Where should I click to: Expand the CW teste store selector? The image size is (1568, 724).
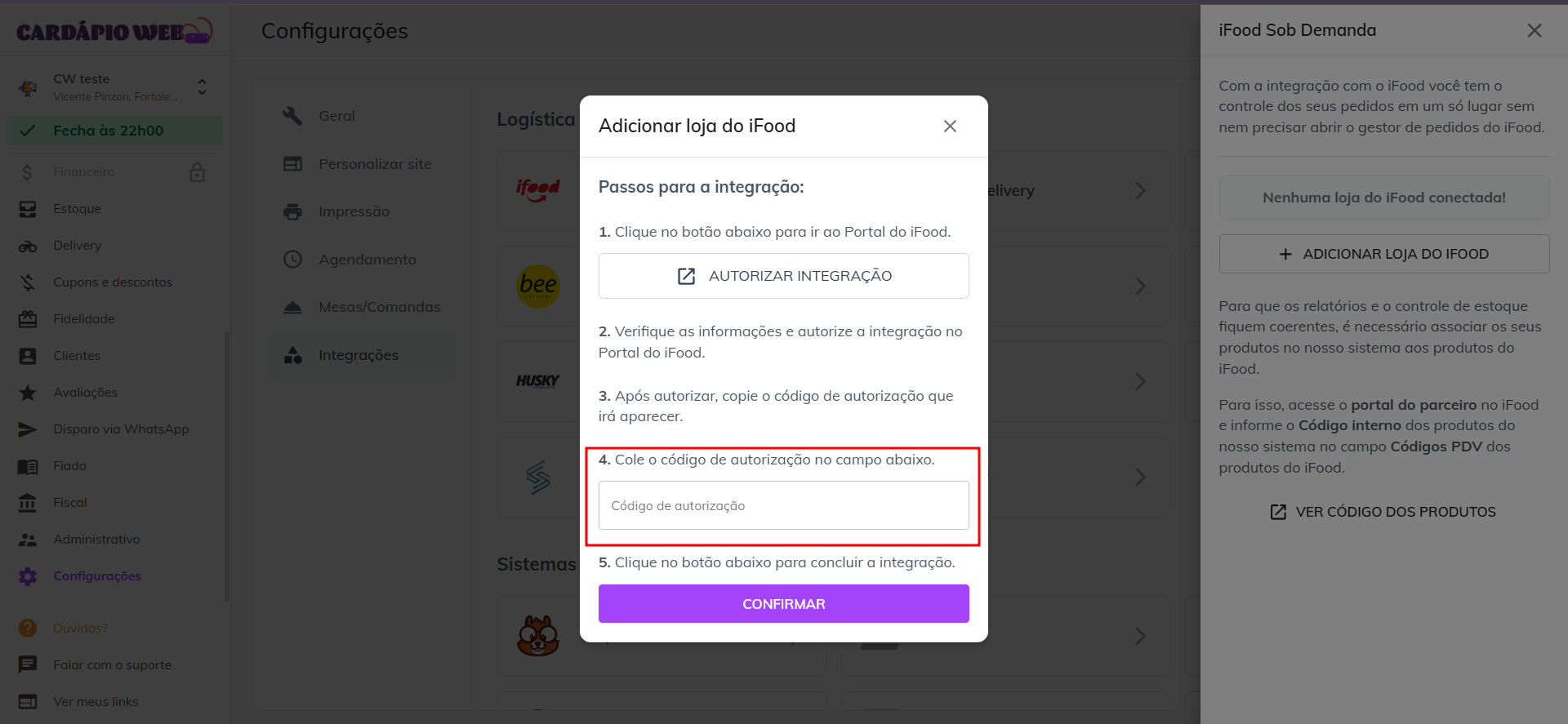tap(202, 87)
